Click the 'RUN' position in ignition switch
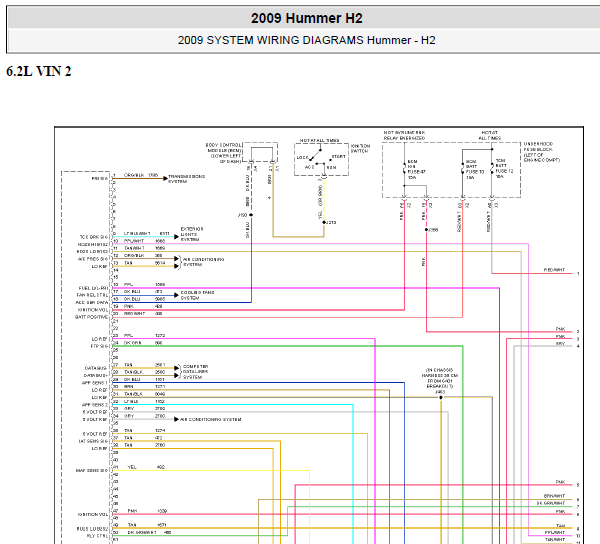 point(331,168)
